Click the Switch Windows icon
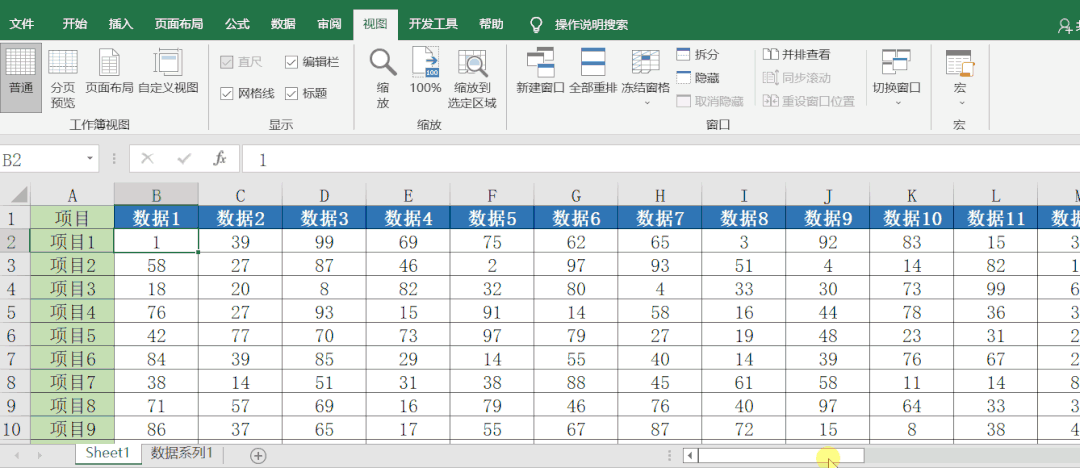Viewport: 1080px width, 468px height. (897, 62)
